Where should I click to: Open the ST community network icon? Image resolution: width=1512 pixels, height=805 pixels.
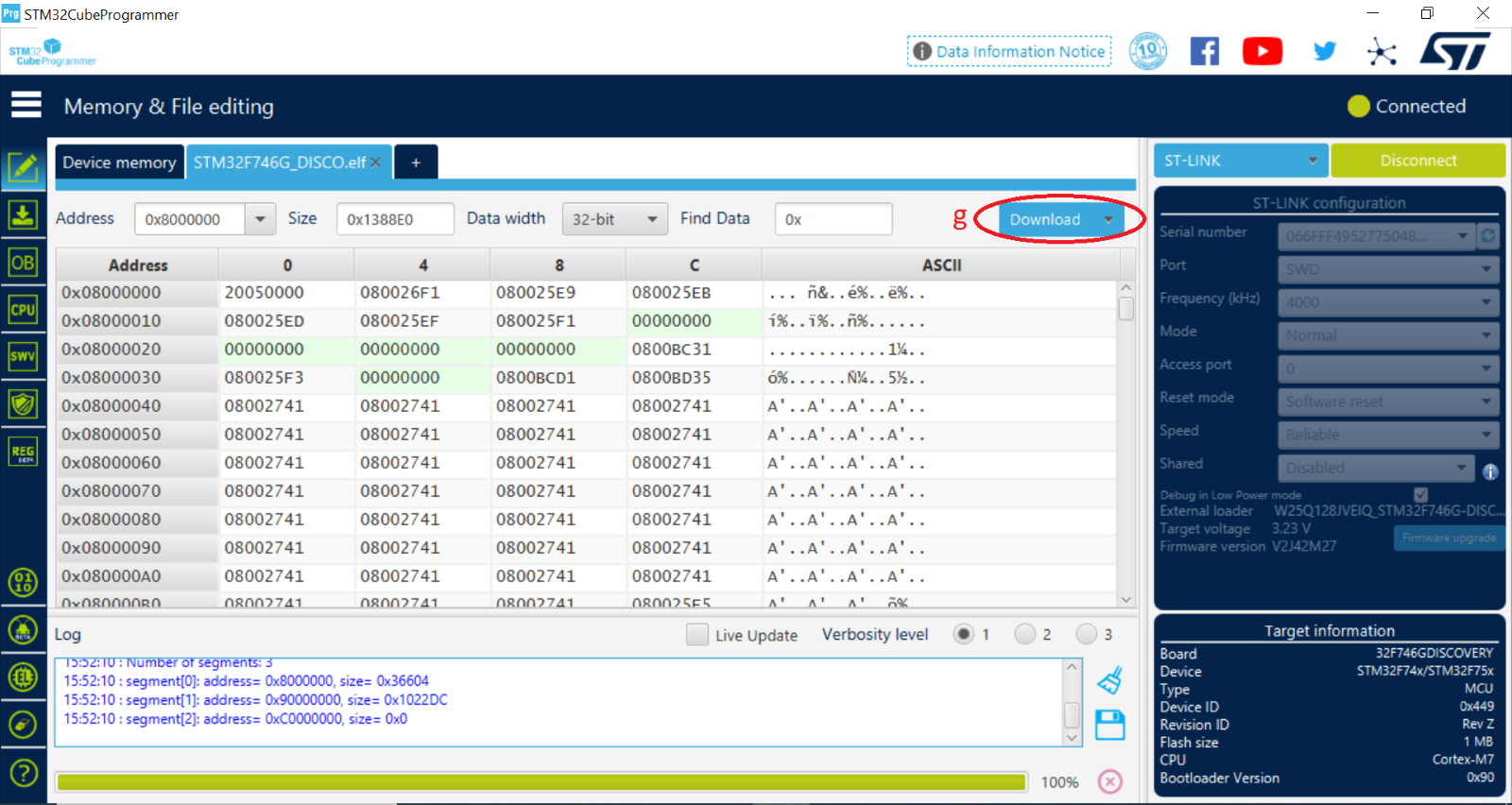[1382, 51]
